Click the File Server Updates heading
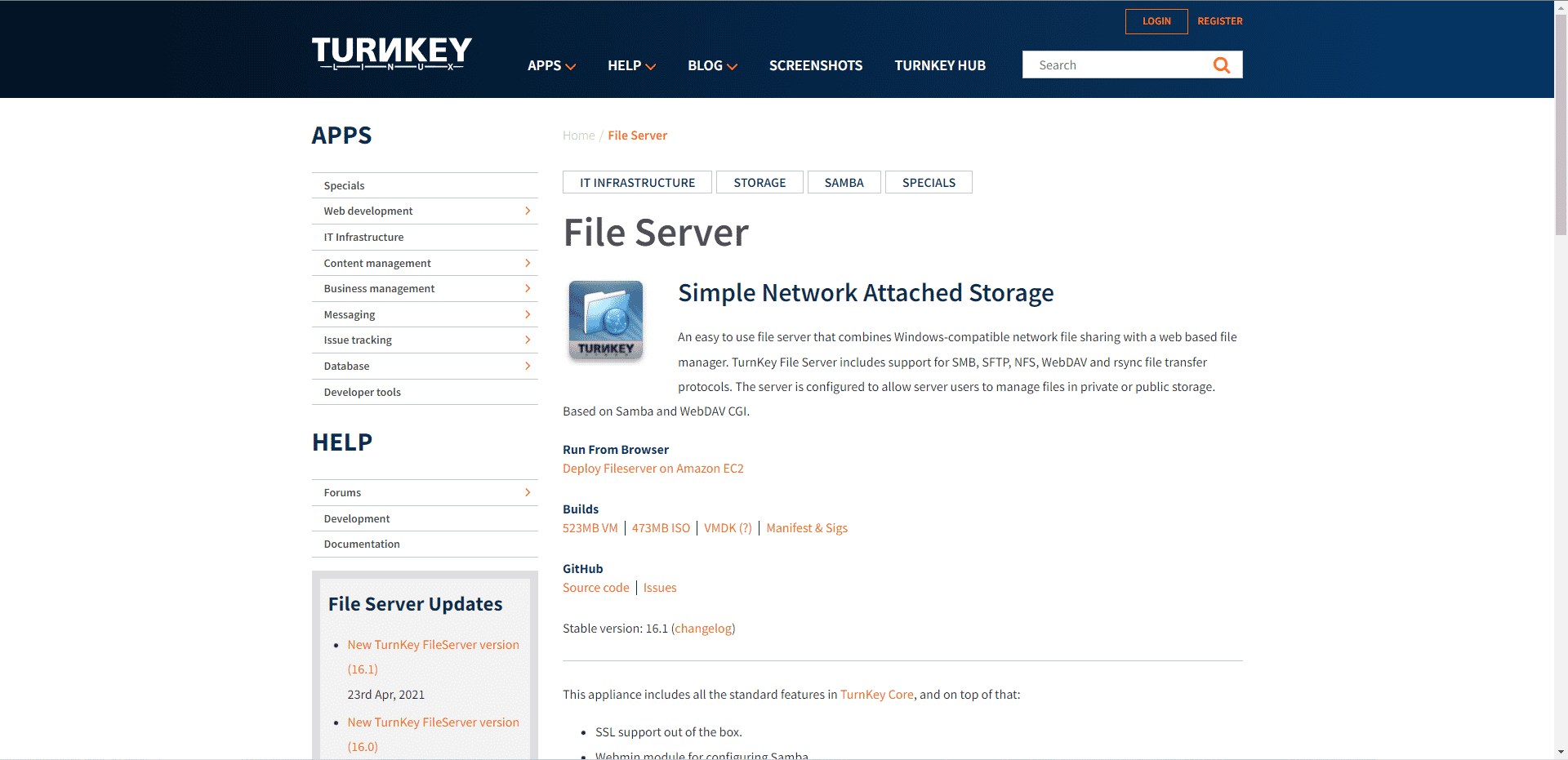 click(415, 604)
